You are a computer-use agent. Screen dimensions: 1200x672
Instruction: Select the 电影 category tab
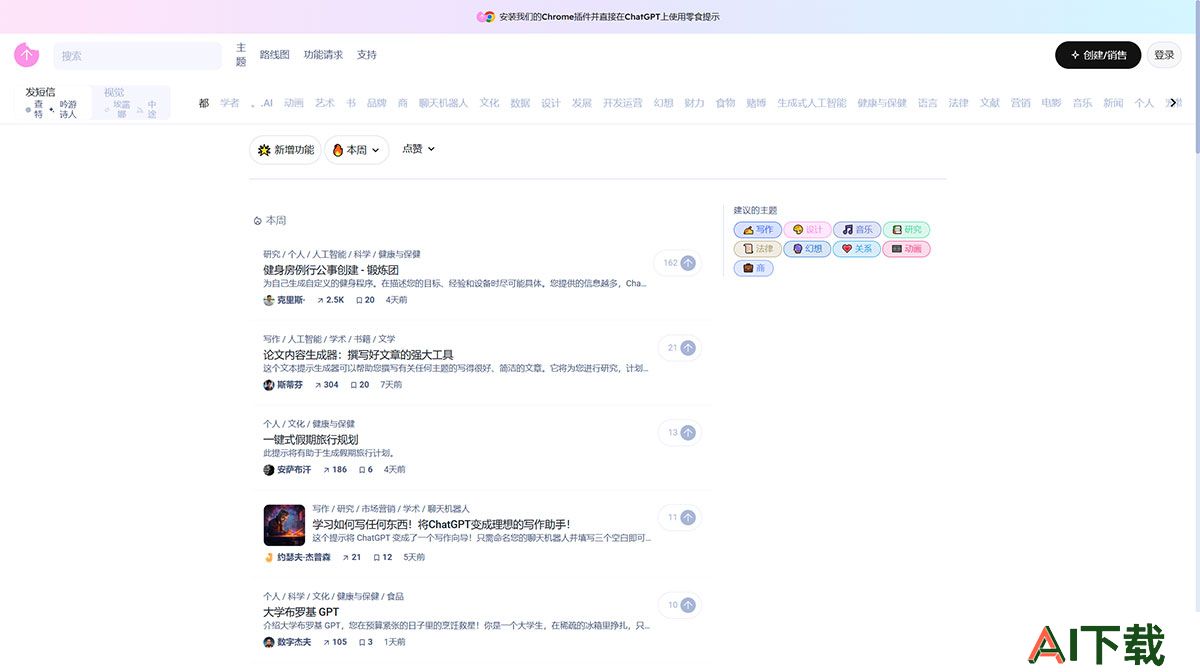pyautogui.click(x=1051, y=103)
